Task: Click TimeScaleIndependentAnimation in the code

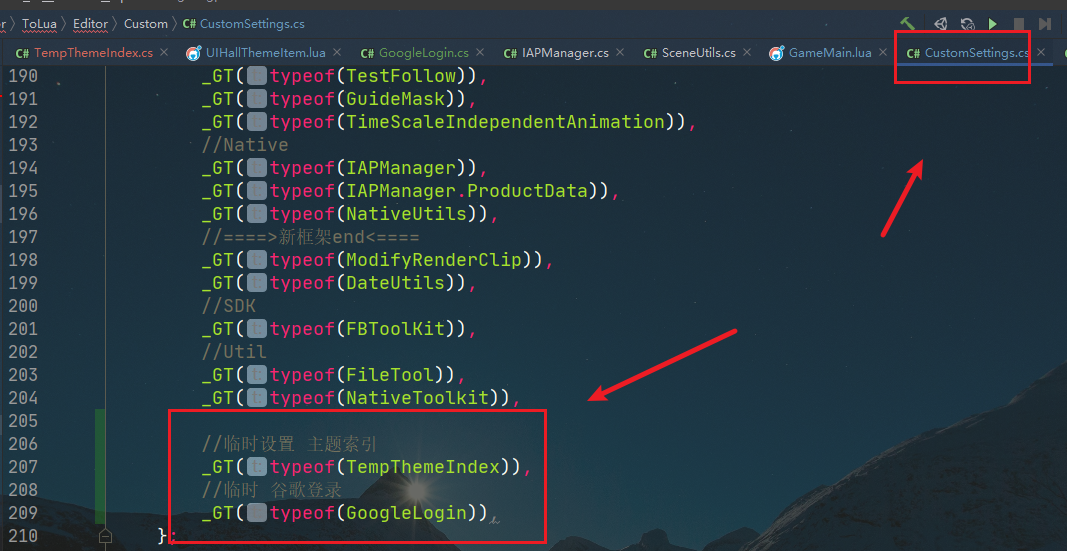Action: point(506,122)
